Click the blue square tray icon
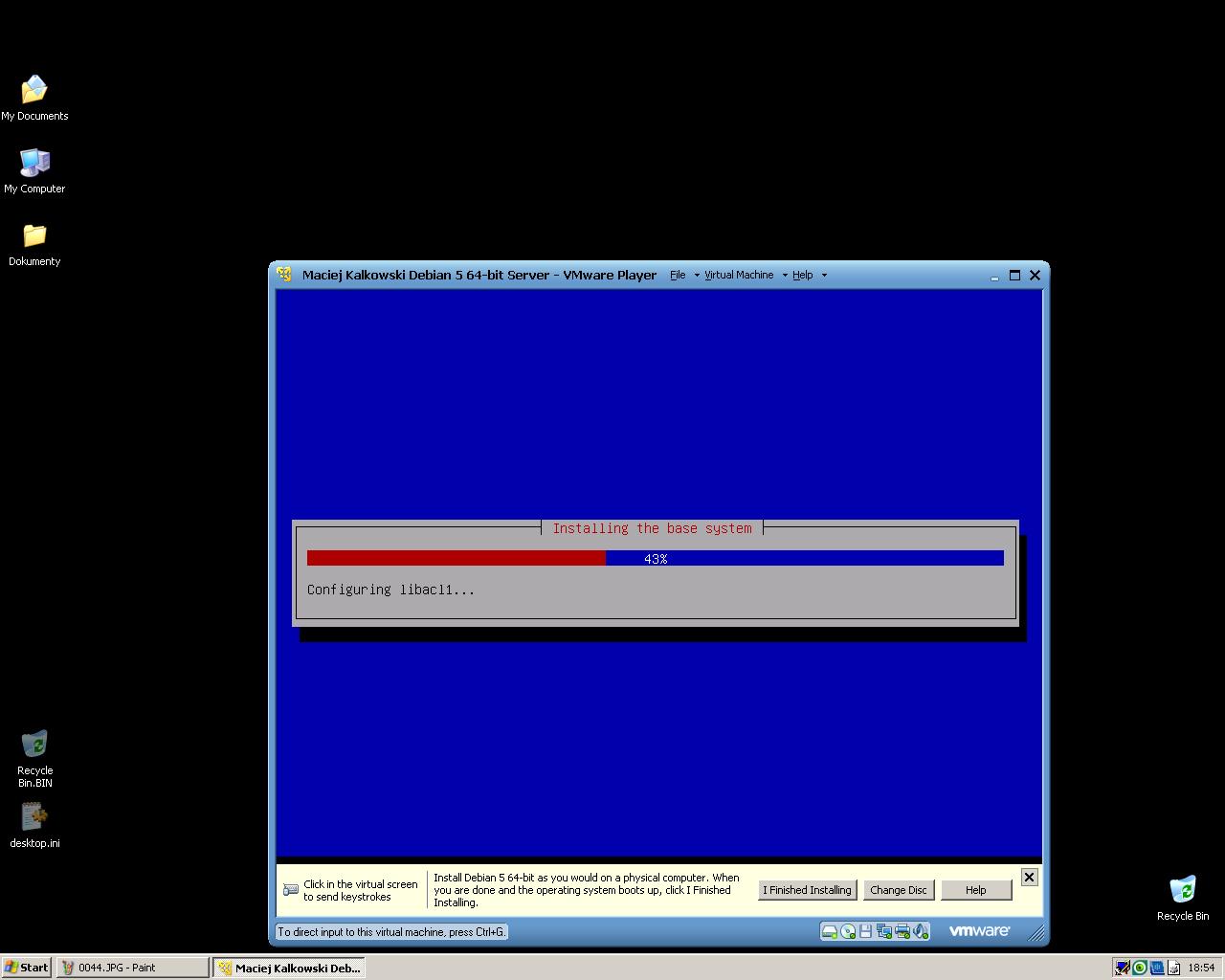Image resolution: width=1225 pixels, height=980 pixels. pyautogui.click(x=1156, y=968)
